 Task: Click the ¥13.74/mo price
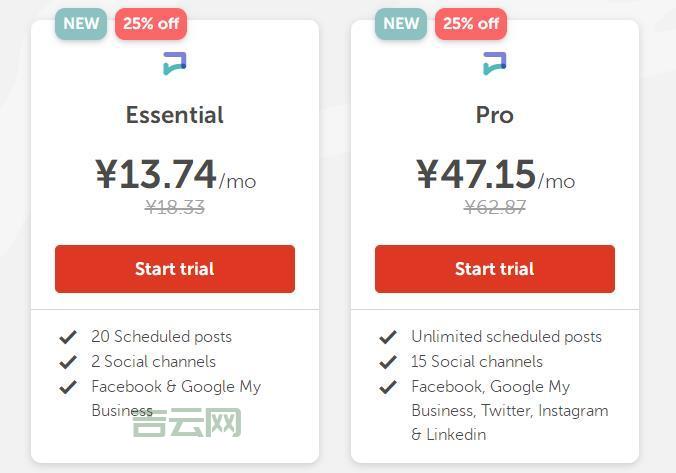[175, 175]
